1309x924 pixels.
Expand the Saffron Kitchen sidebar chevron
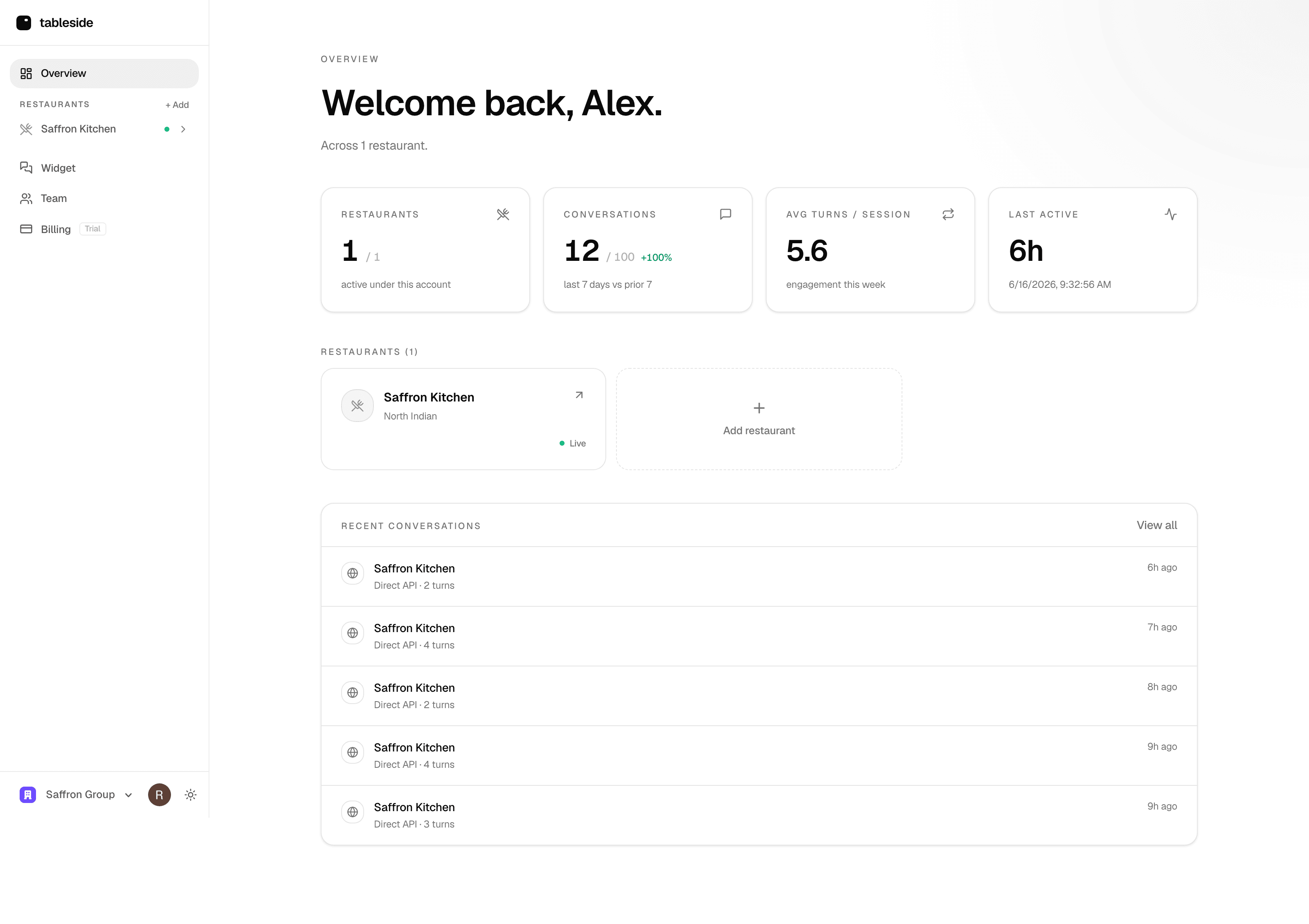click(183, 129)
